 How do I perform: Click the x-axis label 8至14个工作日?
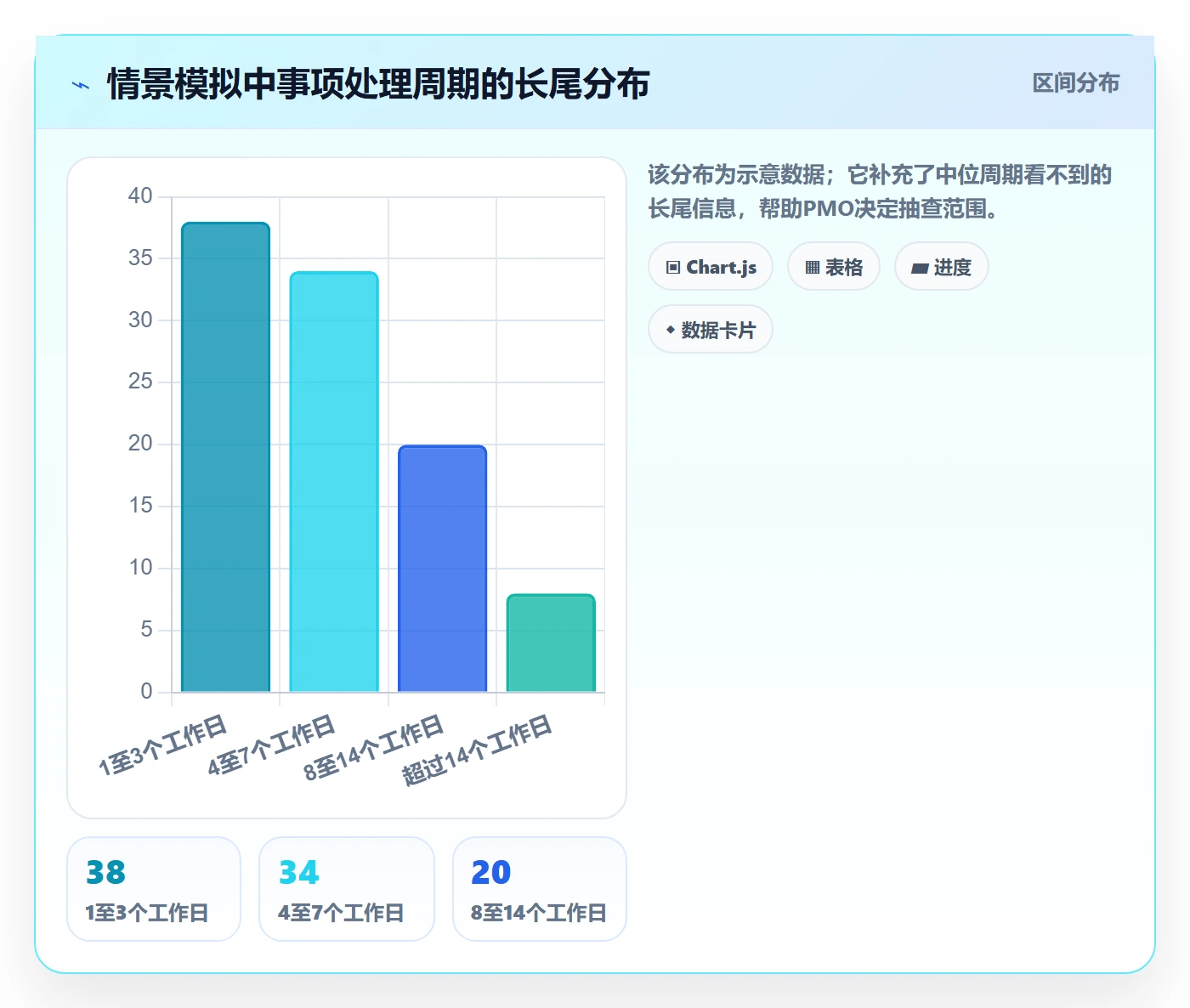375,747
